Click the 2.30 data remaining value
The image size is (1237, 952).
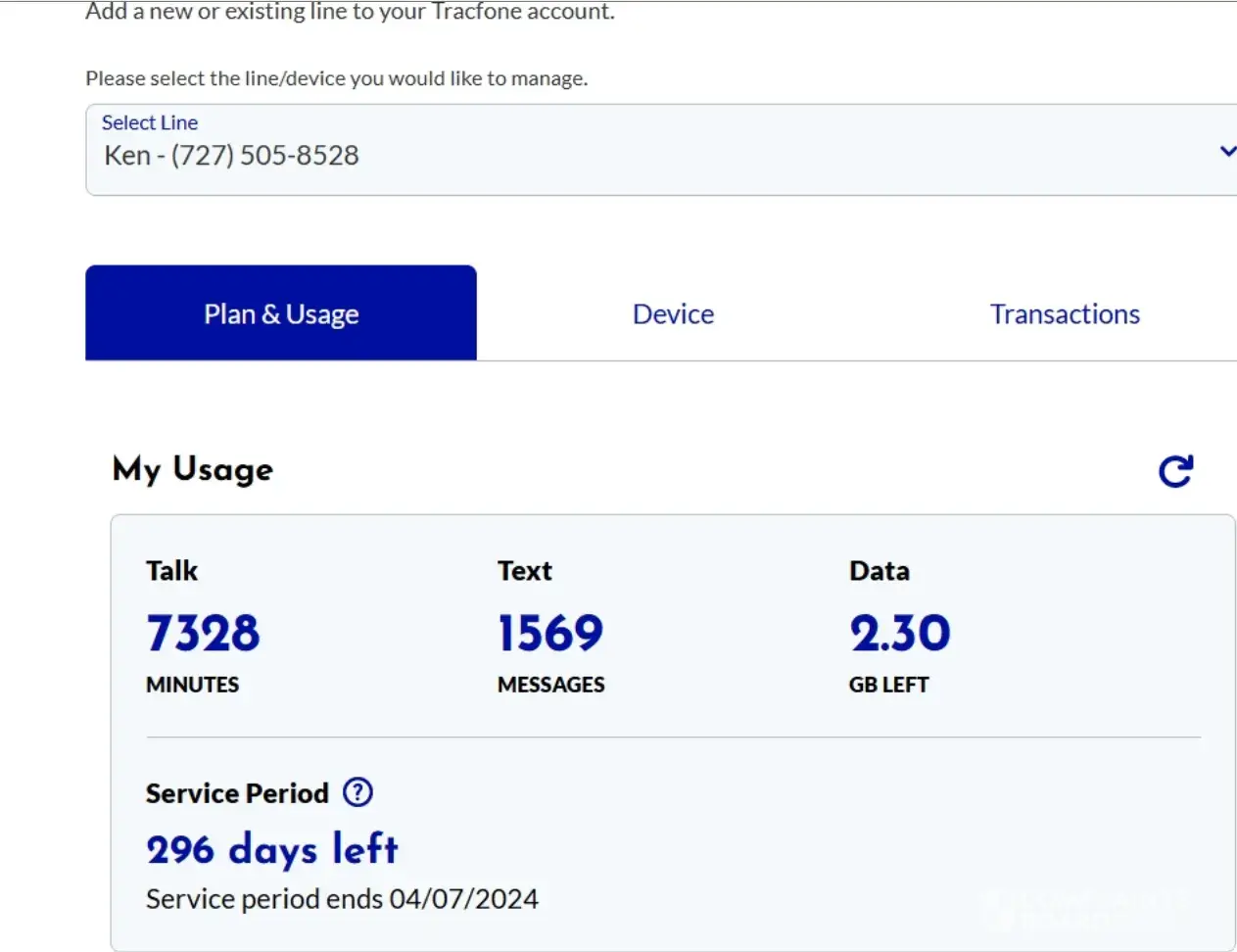click(x=900, y=633)
